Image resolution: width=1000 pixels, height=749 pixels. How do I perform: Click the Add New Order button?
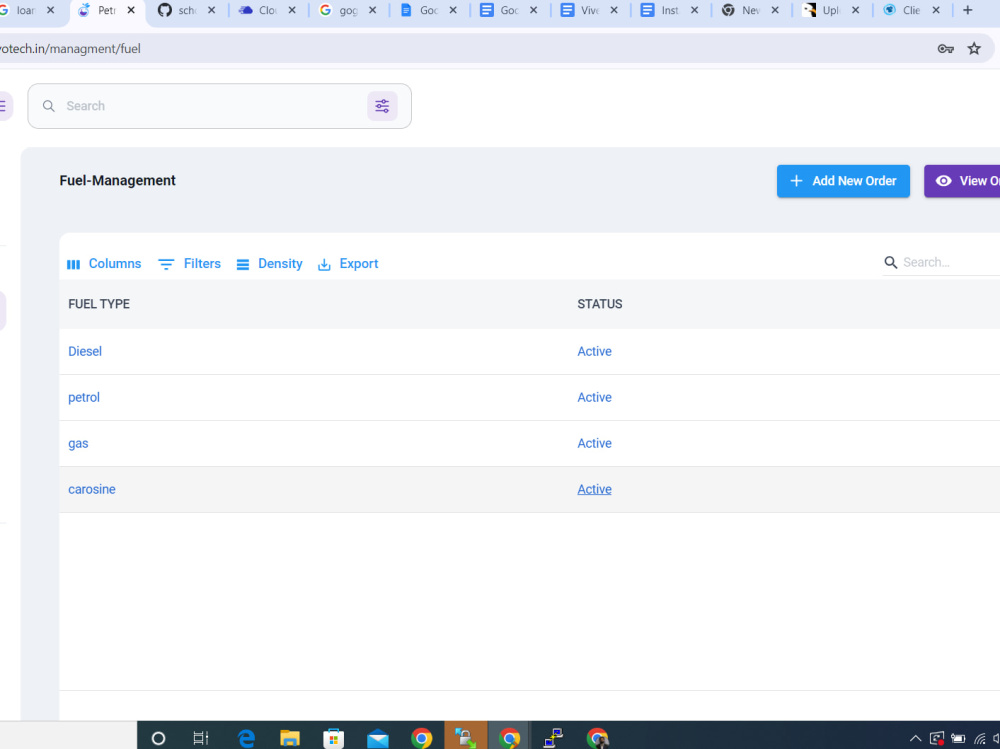pos(843,181)
